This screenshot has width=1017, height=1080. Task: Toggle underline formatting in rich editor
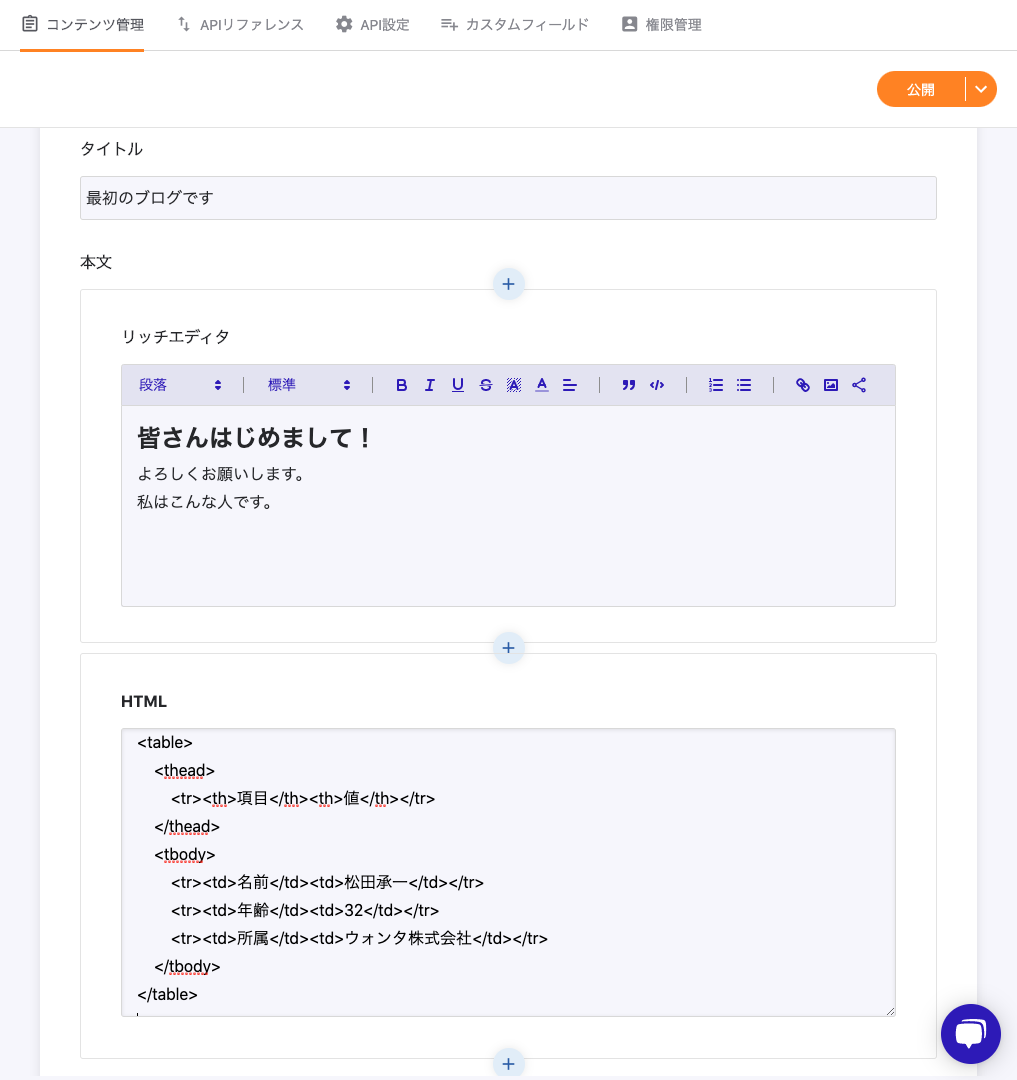point(457,385)
